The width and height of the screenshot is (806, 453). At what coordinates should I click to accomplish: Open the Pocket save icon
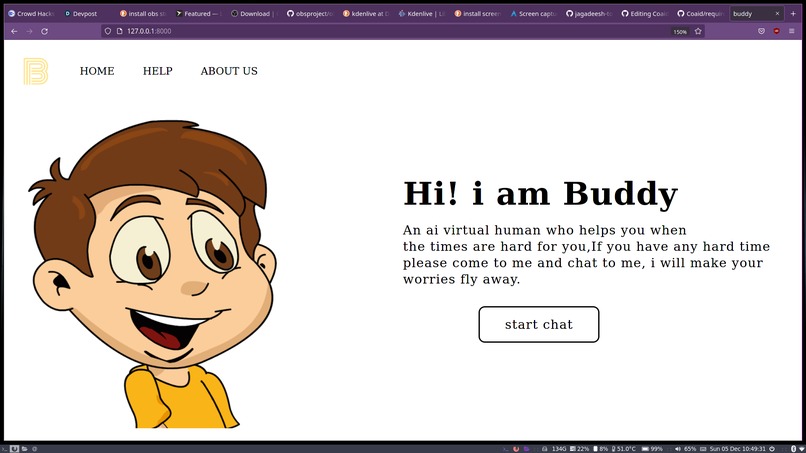click(761, 31)
